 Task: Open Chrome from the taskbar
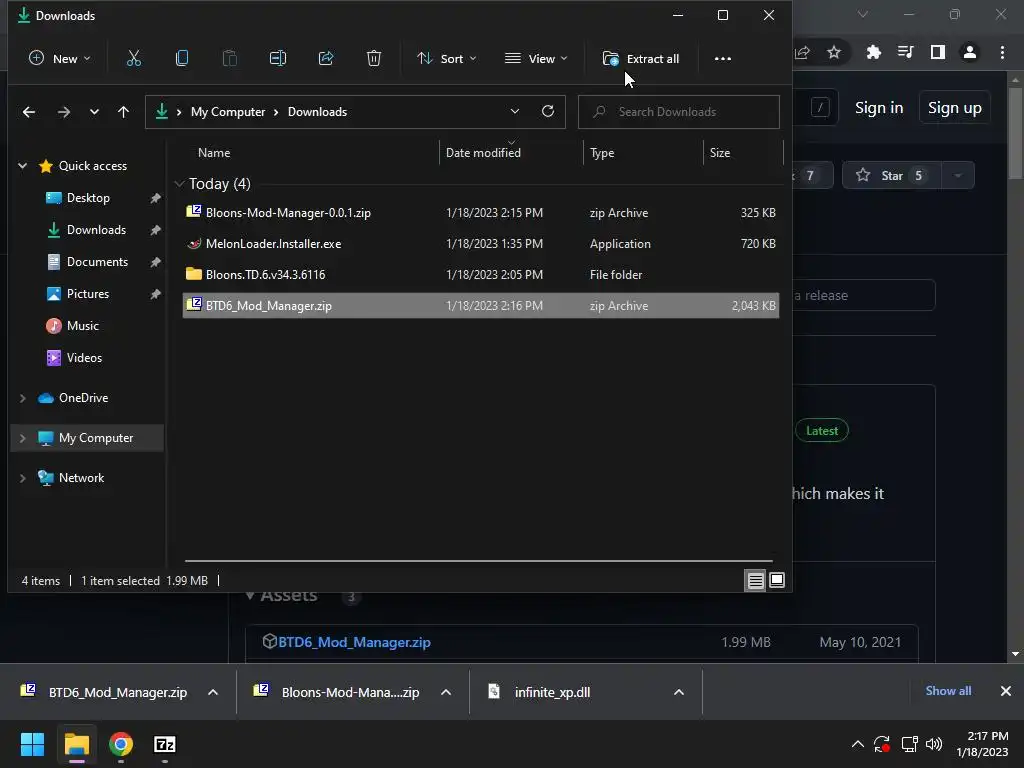tap(121, 744)
